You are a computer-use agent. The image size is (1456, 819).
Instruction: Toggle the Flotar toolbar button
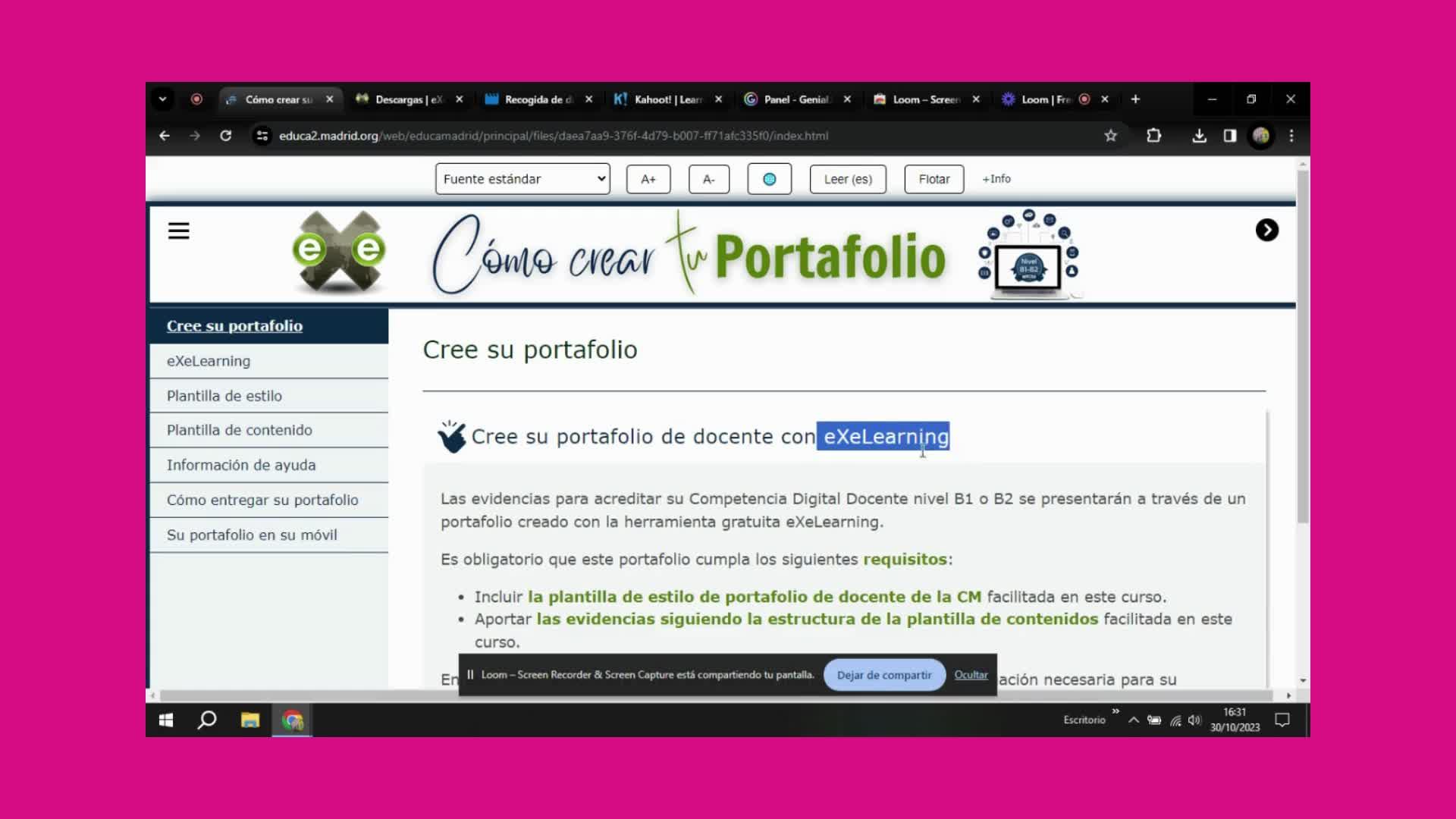(x=934, y=179)
